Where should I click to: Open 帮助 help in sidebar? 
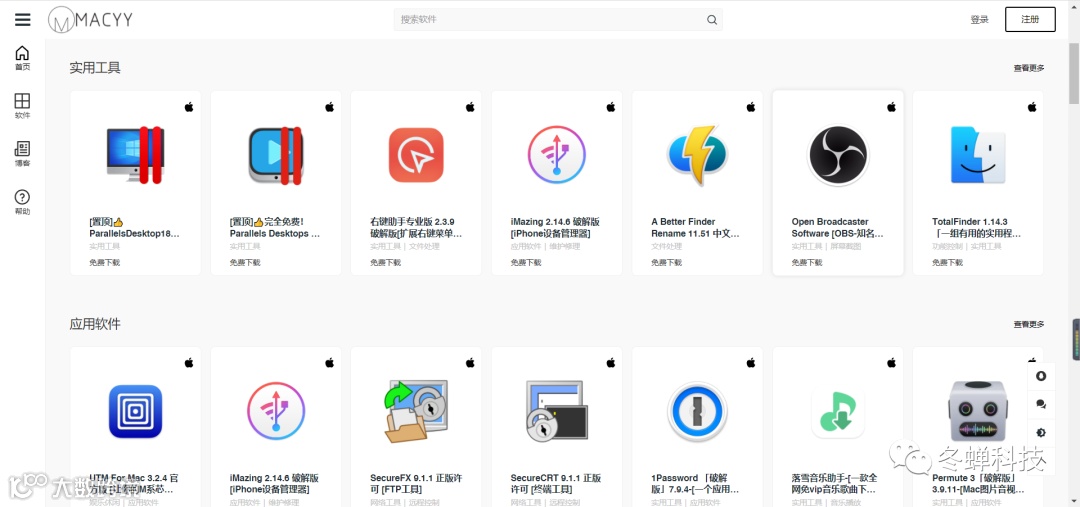coord(23,203)
